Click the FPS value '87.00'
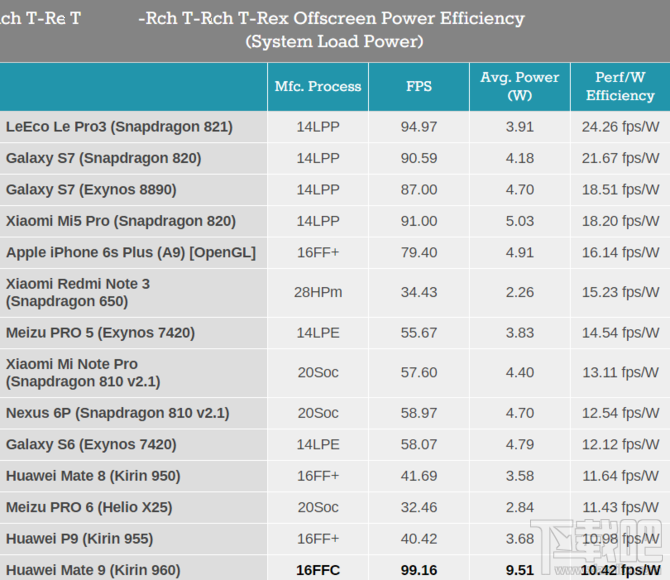The height and width of the screenshot is (580, 670). (x=419, y=190)
